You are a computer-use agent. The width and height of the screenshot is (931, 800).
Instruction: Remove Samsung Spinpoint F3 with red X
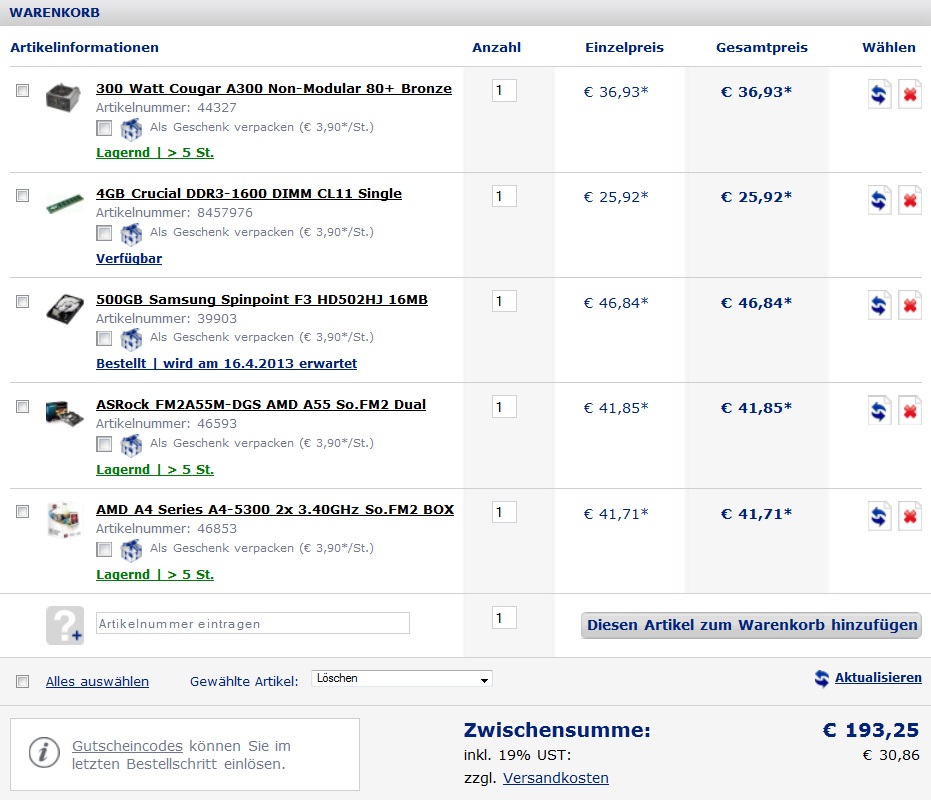click(910, 305)
